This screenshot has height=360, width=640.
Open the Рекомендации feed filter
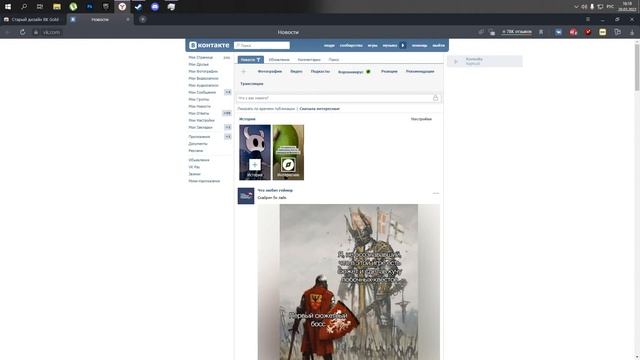(420, 71)
